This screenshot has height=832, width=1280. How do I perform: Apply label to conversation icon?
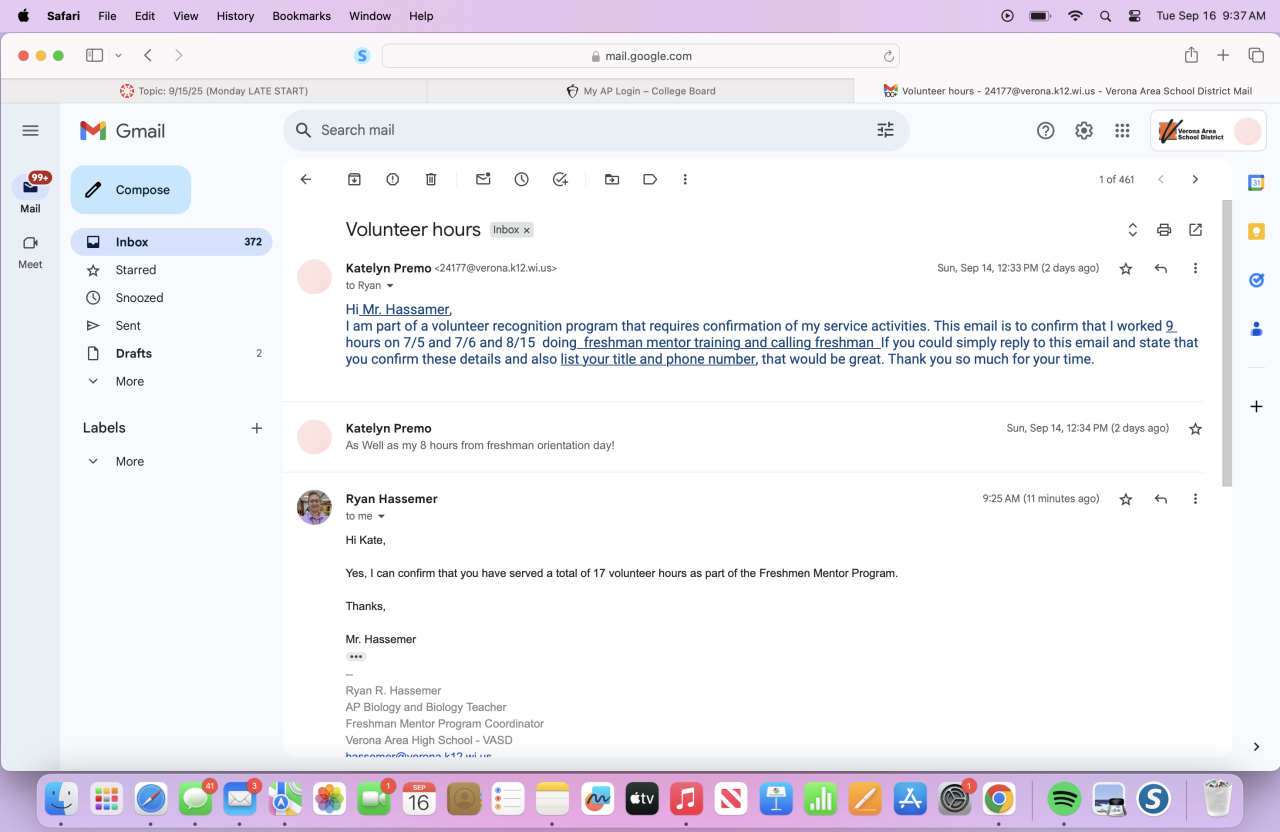click(650, 179)
